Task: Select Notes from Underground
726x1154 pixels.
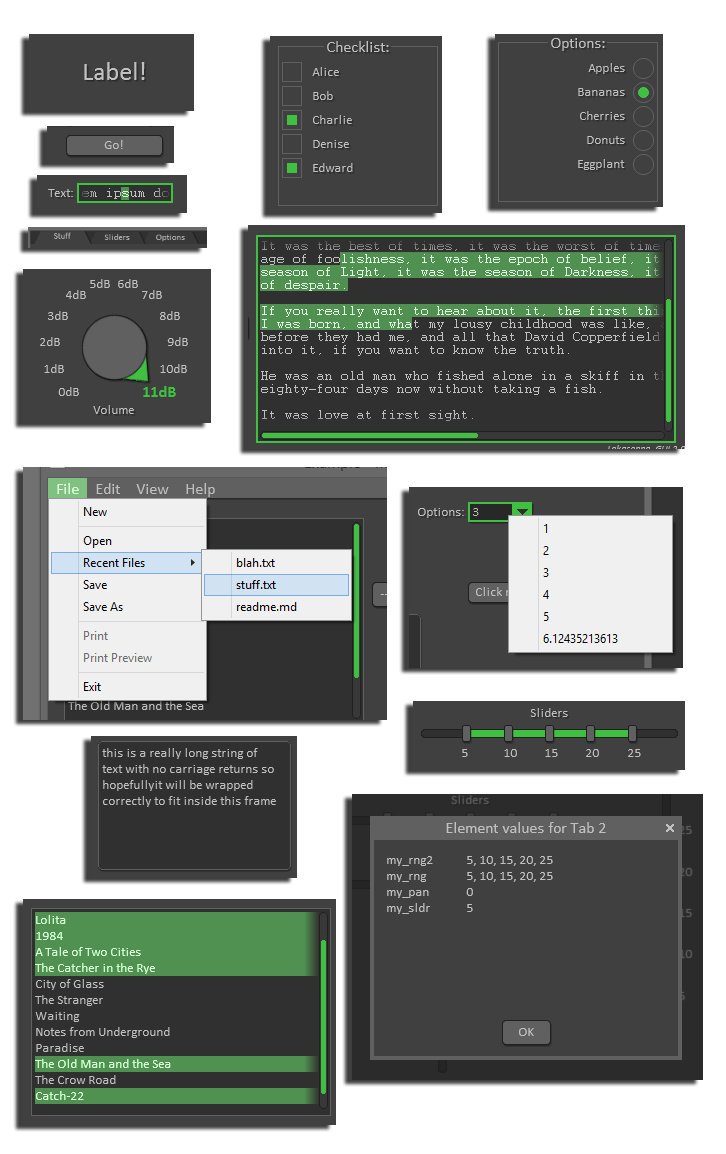Action: [176, 1032]
